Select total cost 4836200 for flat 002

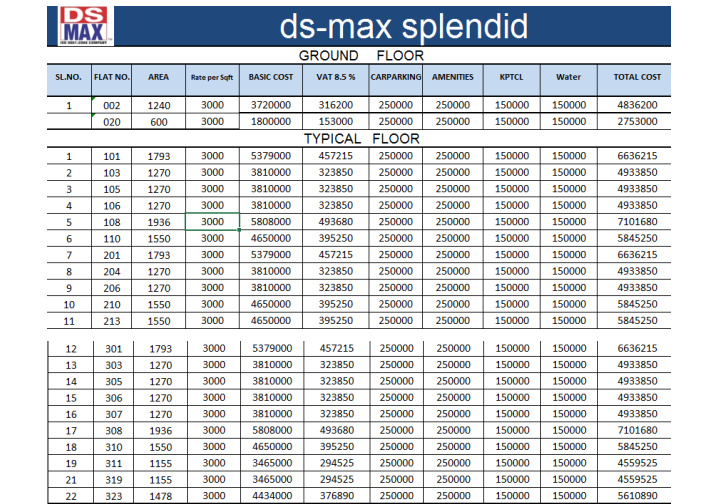[x=637, y=105]
